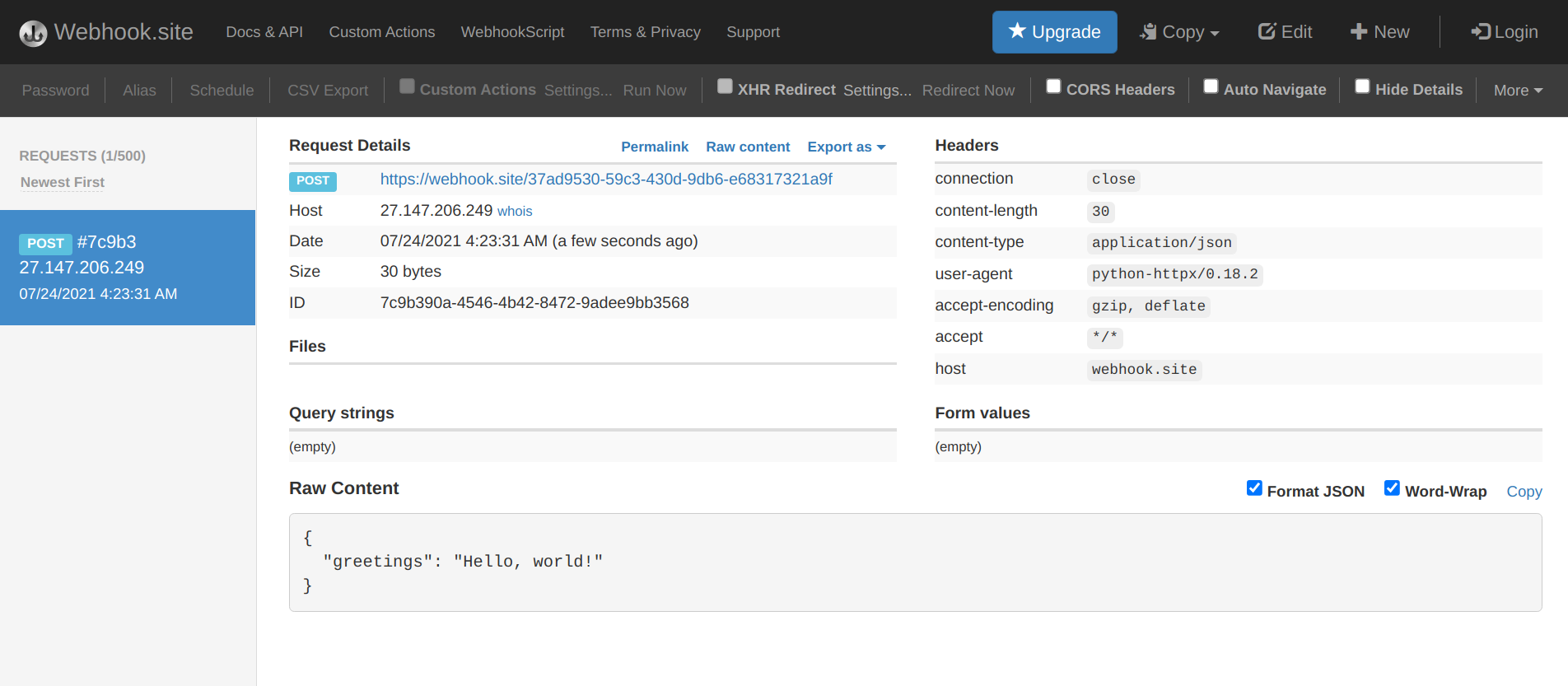Click the REQUESTS (1/500) heading

click(x=82, y=156)
